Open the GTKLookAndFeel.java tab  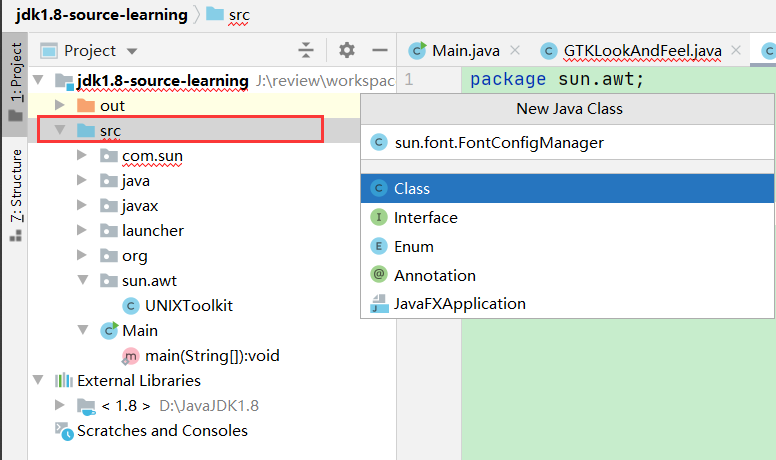pos(642,50)
